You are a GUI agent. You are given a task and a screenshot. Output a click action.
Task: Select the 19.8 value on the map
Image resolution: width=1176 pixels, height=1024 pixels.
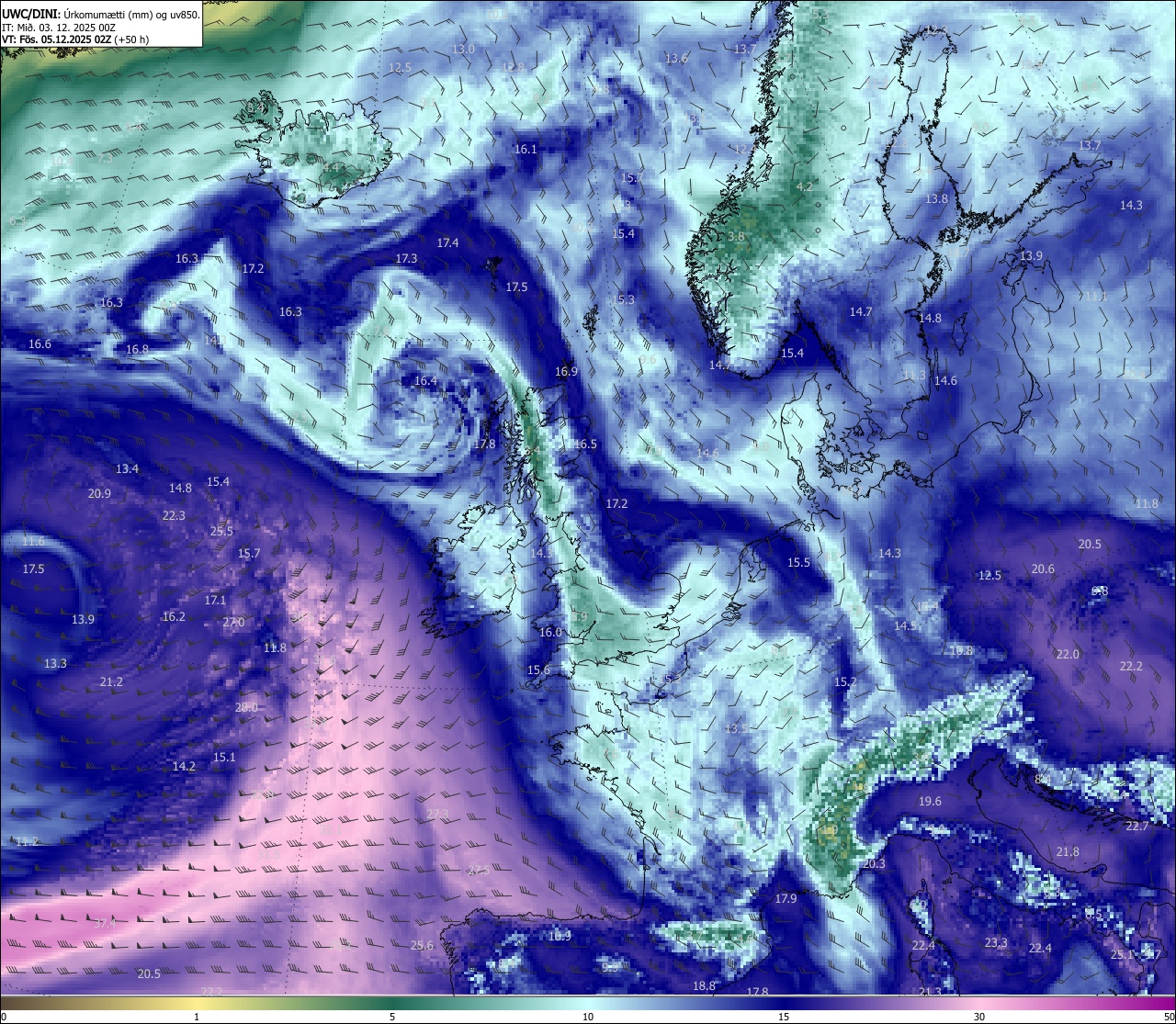click(x=961, y=650)
